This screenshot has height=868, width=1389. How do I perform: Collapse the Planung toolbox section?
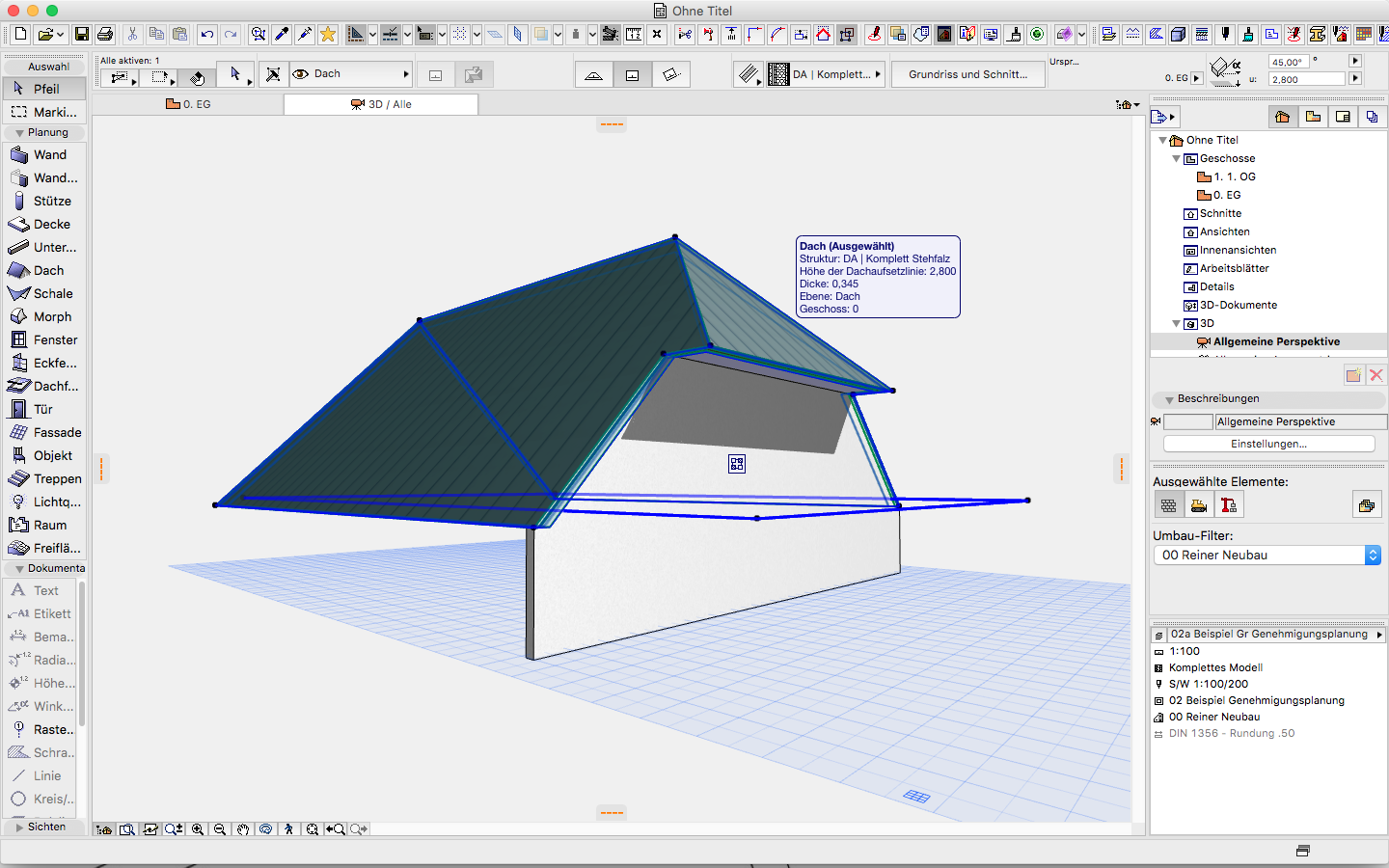pos(19,133)
